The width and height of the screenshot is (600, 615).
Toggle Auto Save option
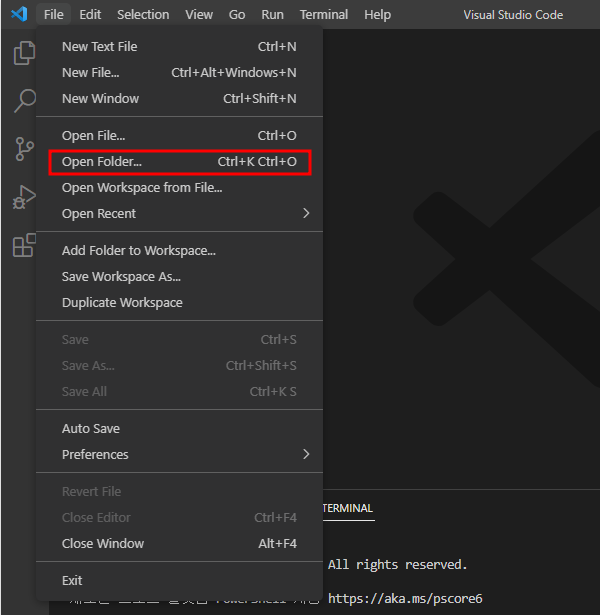tap(180, 428)
